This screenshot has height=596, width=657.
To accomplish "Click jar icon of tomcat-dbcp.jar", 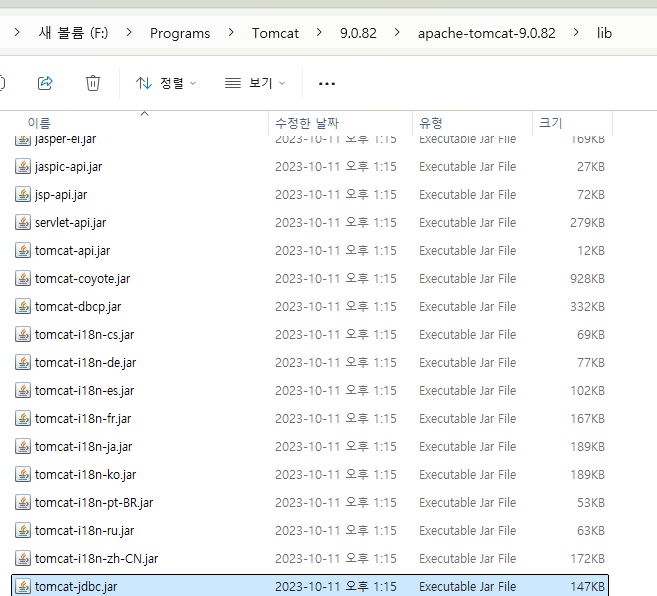I will tap(23, 306).
